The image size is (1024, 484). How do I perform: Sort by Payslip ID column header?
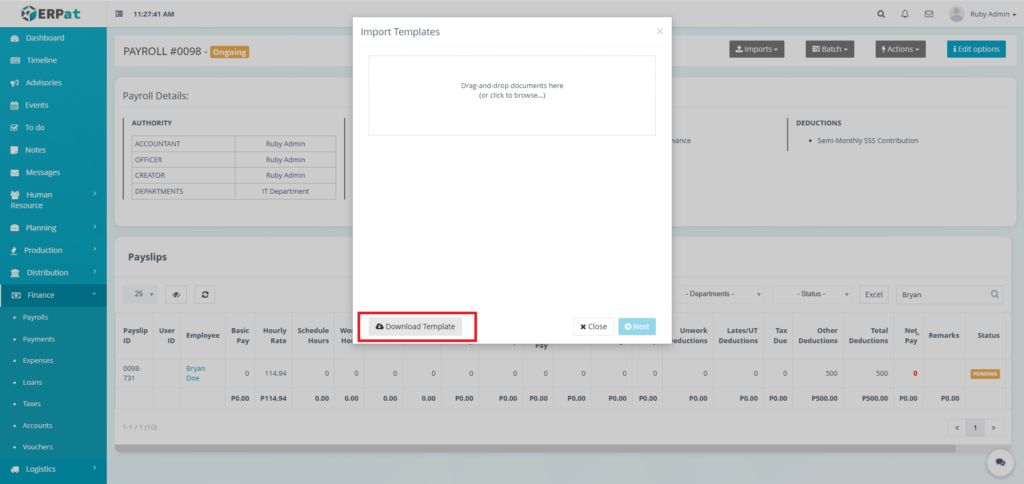(135, 336)
